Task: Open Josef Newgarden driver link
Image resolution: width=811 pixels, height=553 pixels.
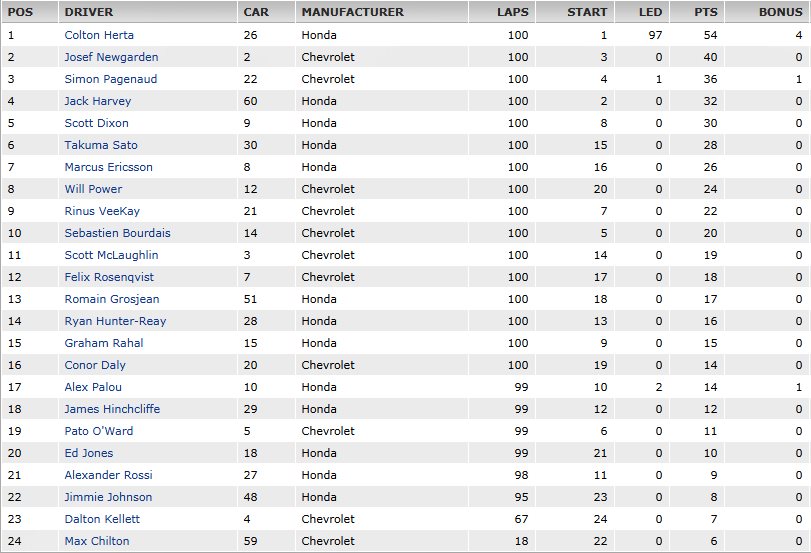Action: (111, 57)
